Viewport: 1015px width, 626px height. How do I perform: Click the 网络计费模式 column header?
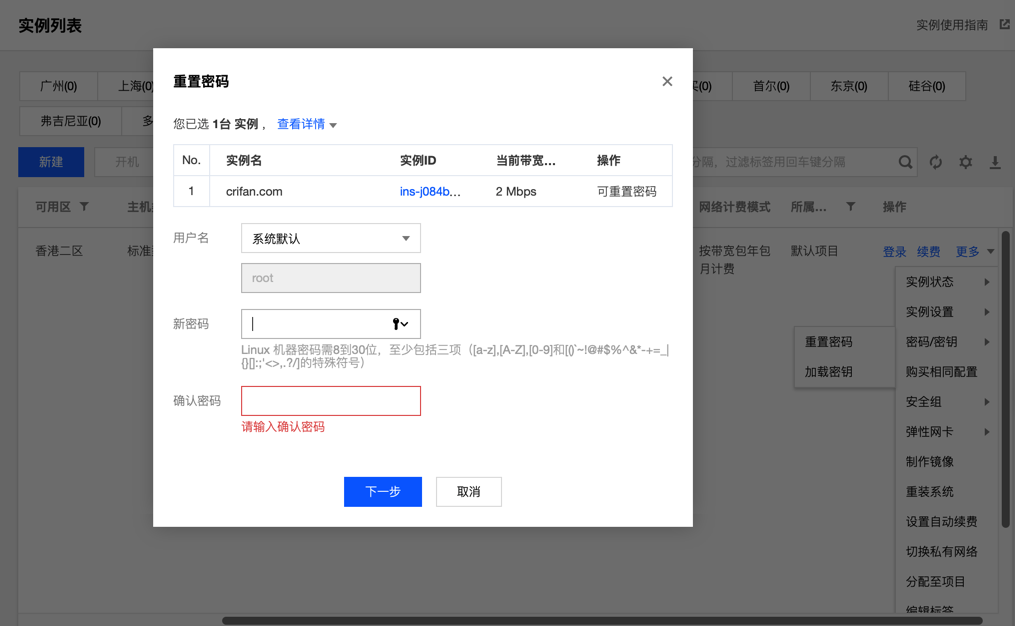[x=734, y=207]
